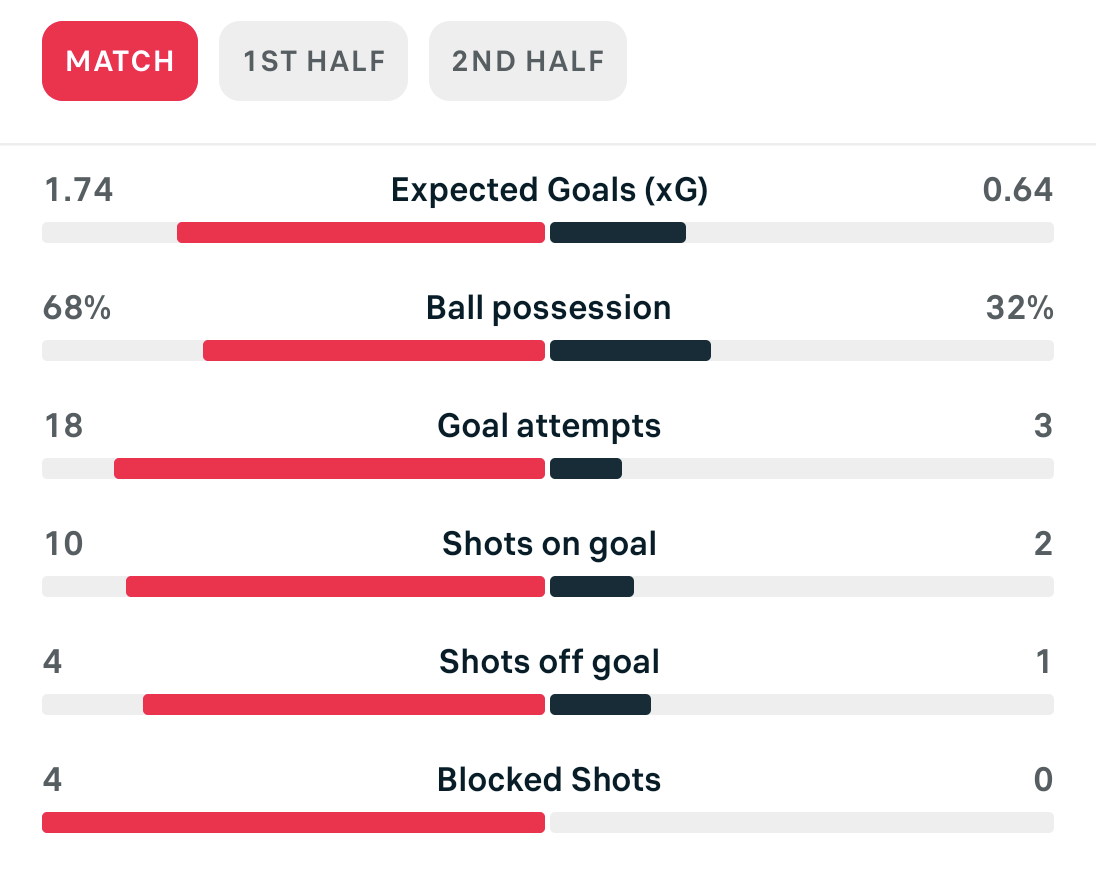The image size is (1096, 878).
Task: Click the dark Shots on goal bar
Action: (592, 587)
